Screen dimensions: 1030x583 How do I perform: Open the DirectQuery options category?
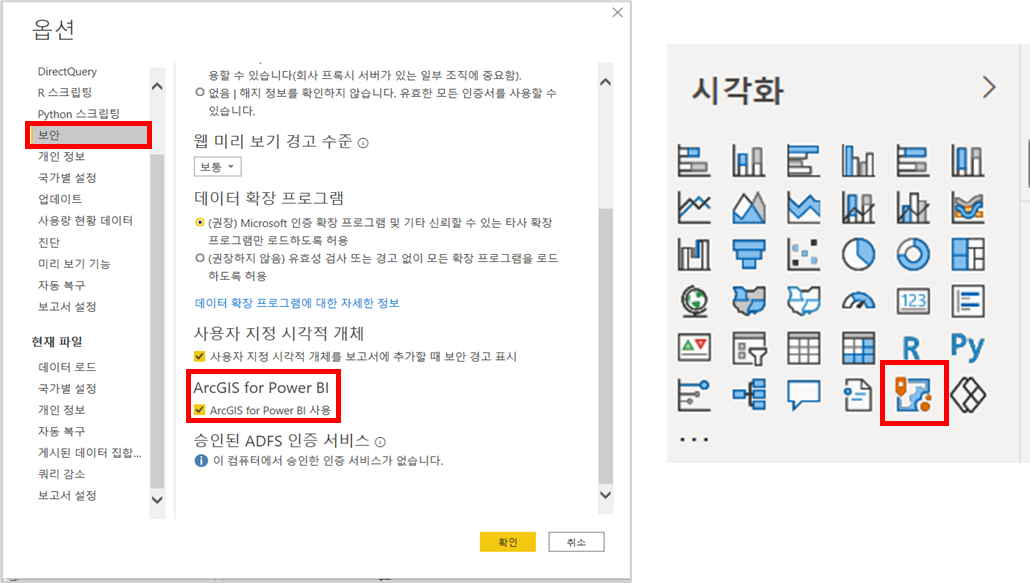67,72
